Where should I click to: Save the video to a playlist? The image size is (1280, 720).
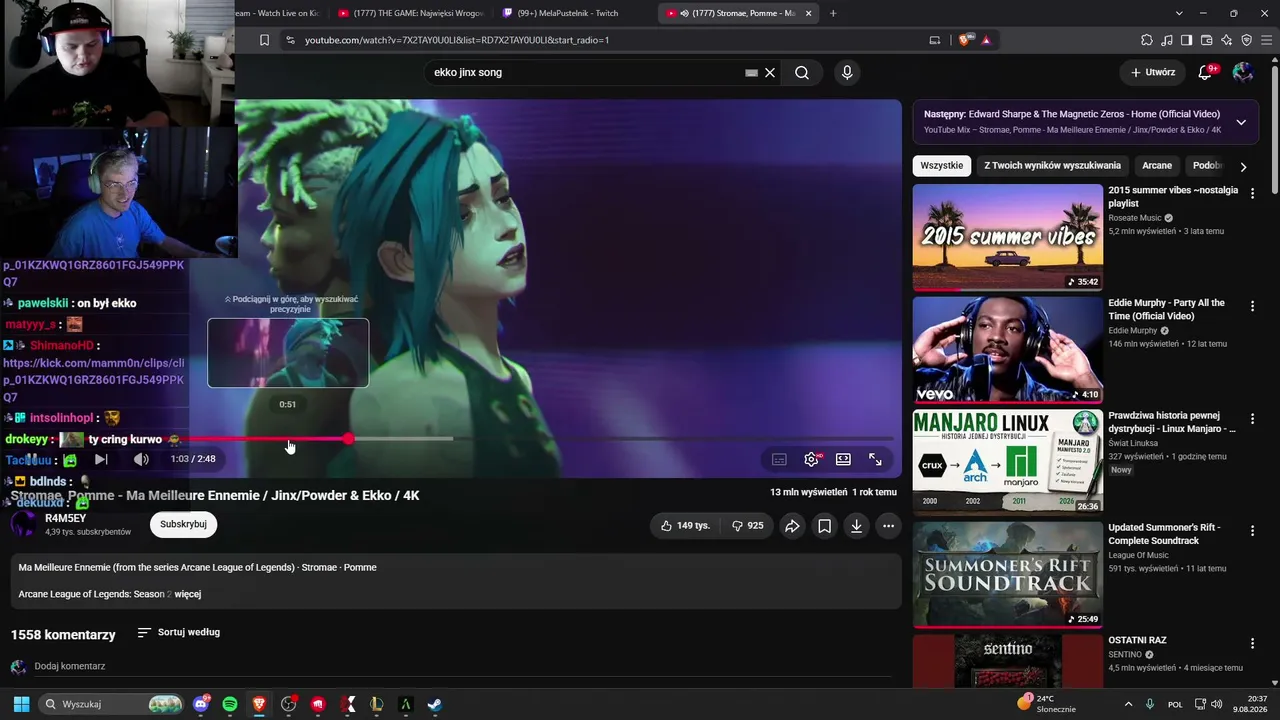pos(824,525)
